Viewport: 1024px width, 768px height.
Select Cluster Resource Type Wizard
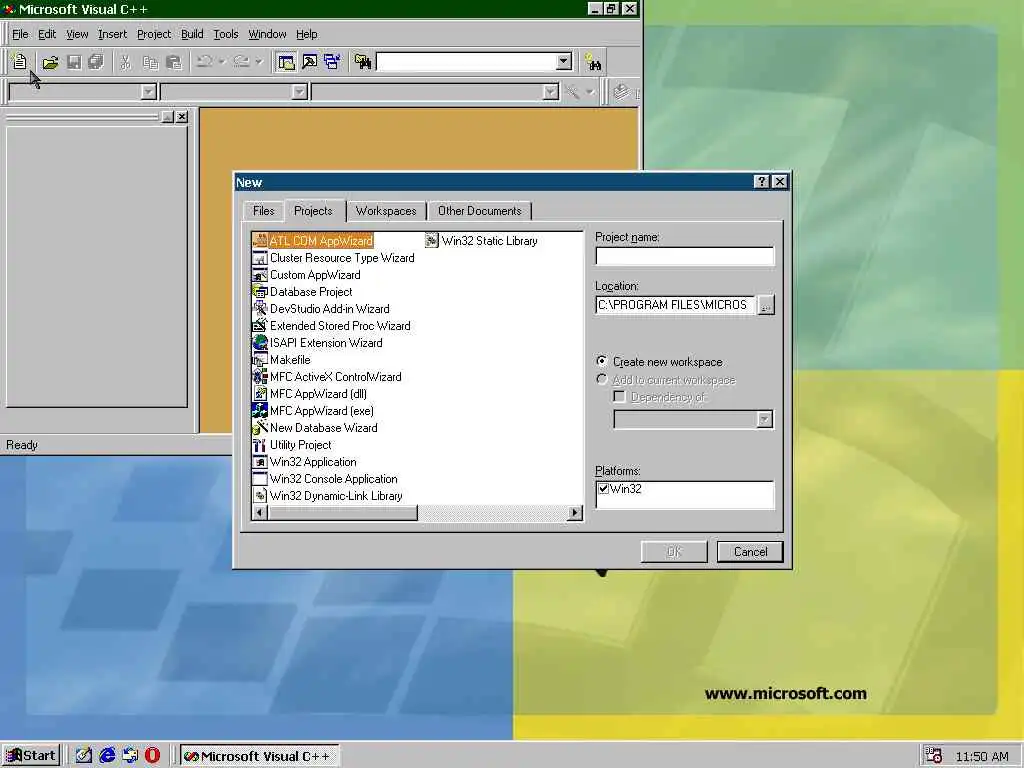(x=334, y=258)
